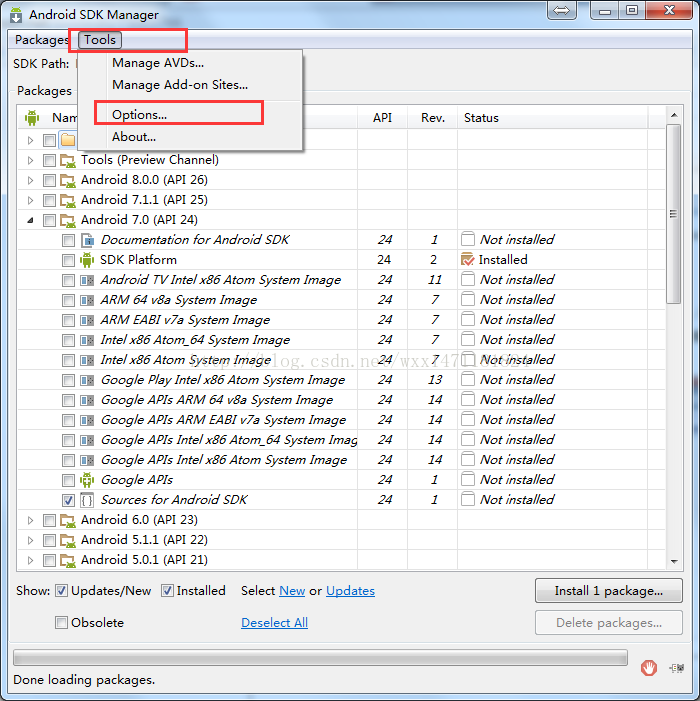700x701 pixels.
Task: Click the Updates link
Action: pyautogui.click(x=350, y=591)
